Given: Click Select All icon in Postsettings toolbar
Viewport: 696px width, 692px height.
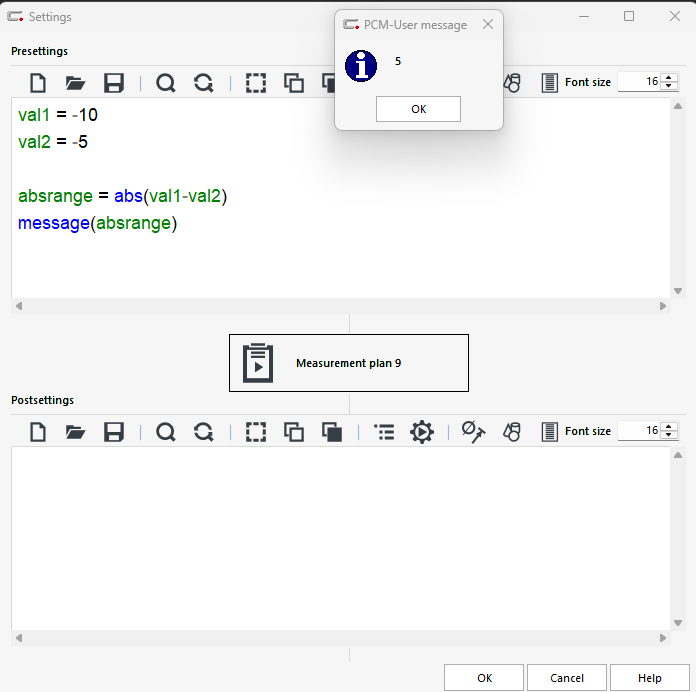Looking at the screenshot, I should tap(256, 432).
